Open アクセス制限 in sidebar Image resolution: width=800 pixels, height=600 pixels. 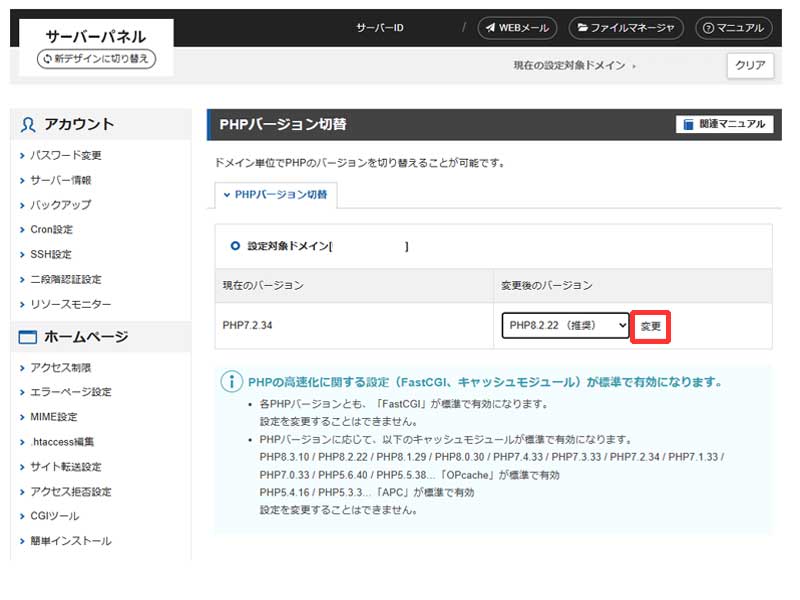[61, 367]
